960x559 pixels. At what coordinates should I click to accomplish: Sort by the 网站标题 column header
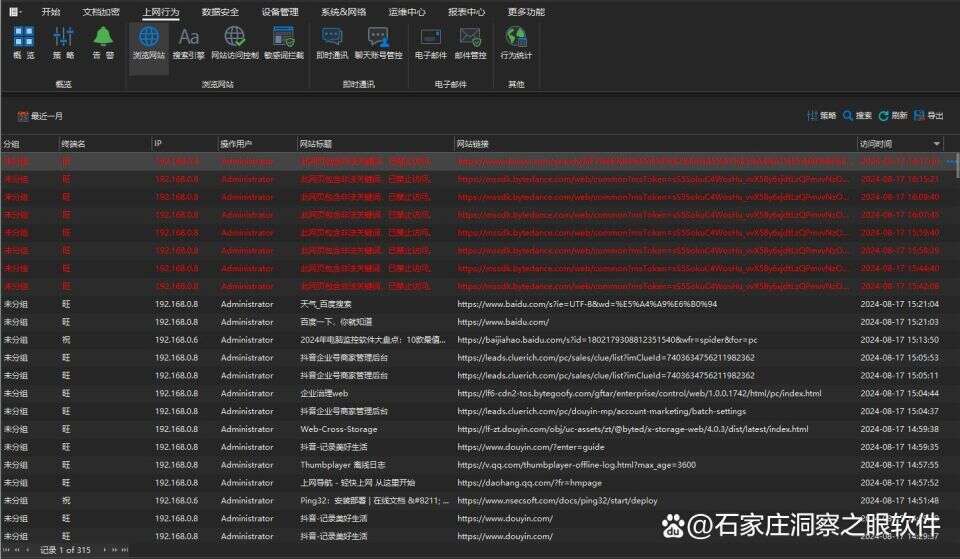coord(375,144)
